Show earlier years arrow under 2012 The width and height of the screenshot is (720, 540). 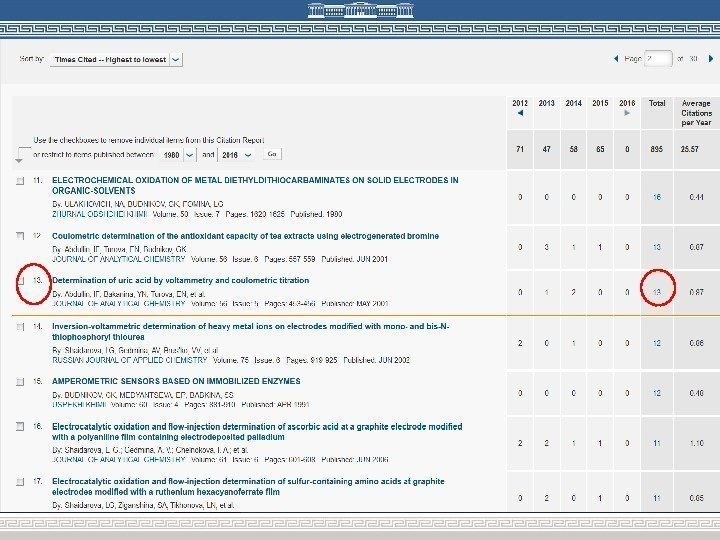(x=520, y=113)
